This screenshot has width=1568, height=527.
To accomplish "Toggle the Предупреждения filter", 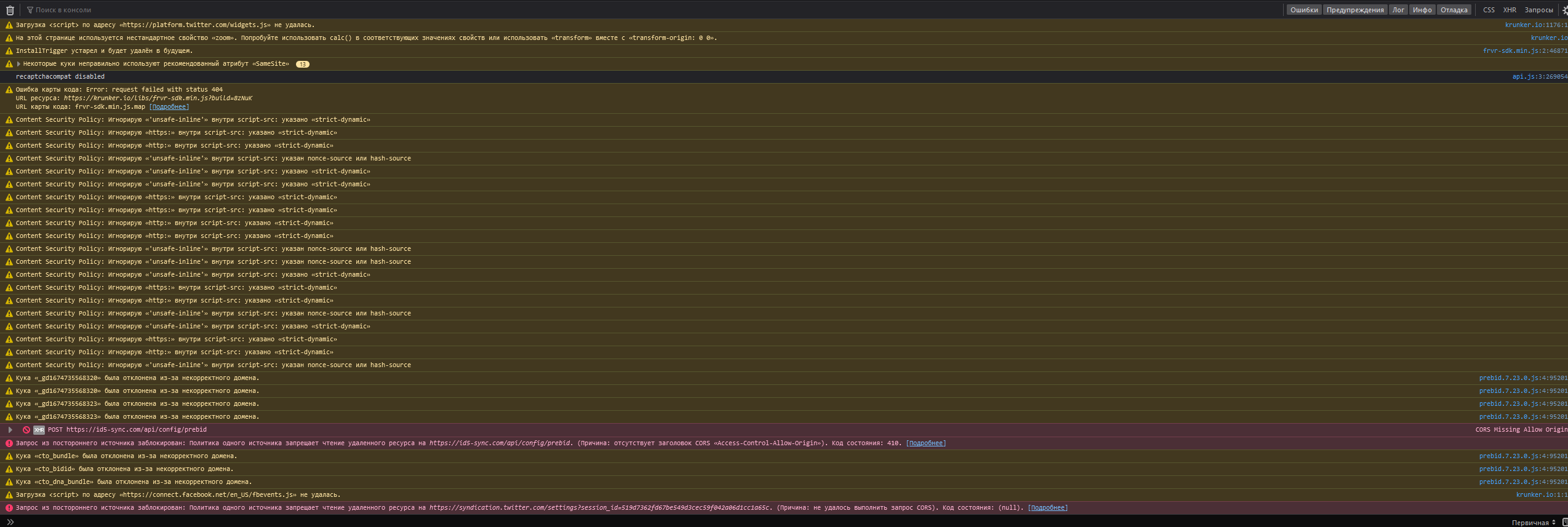I will click(1354, 10).
